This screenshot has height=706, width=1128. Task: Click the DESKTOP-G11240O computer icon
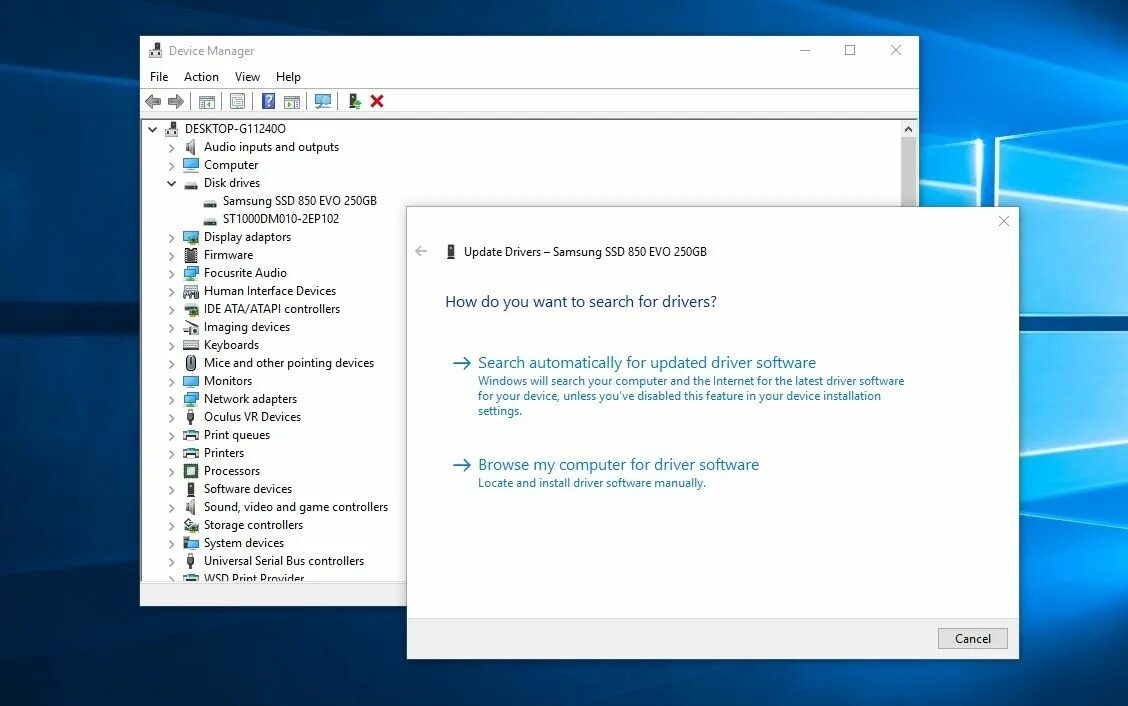click(x=171, y=129)
